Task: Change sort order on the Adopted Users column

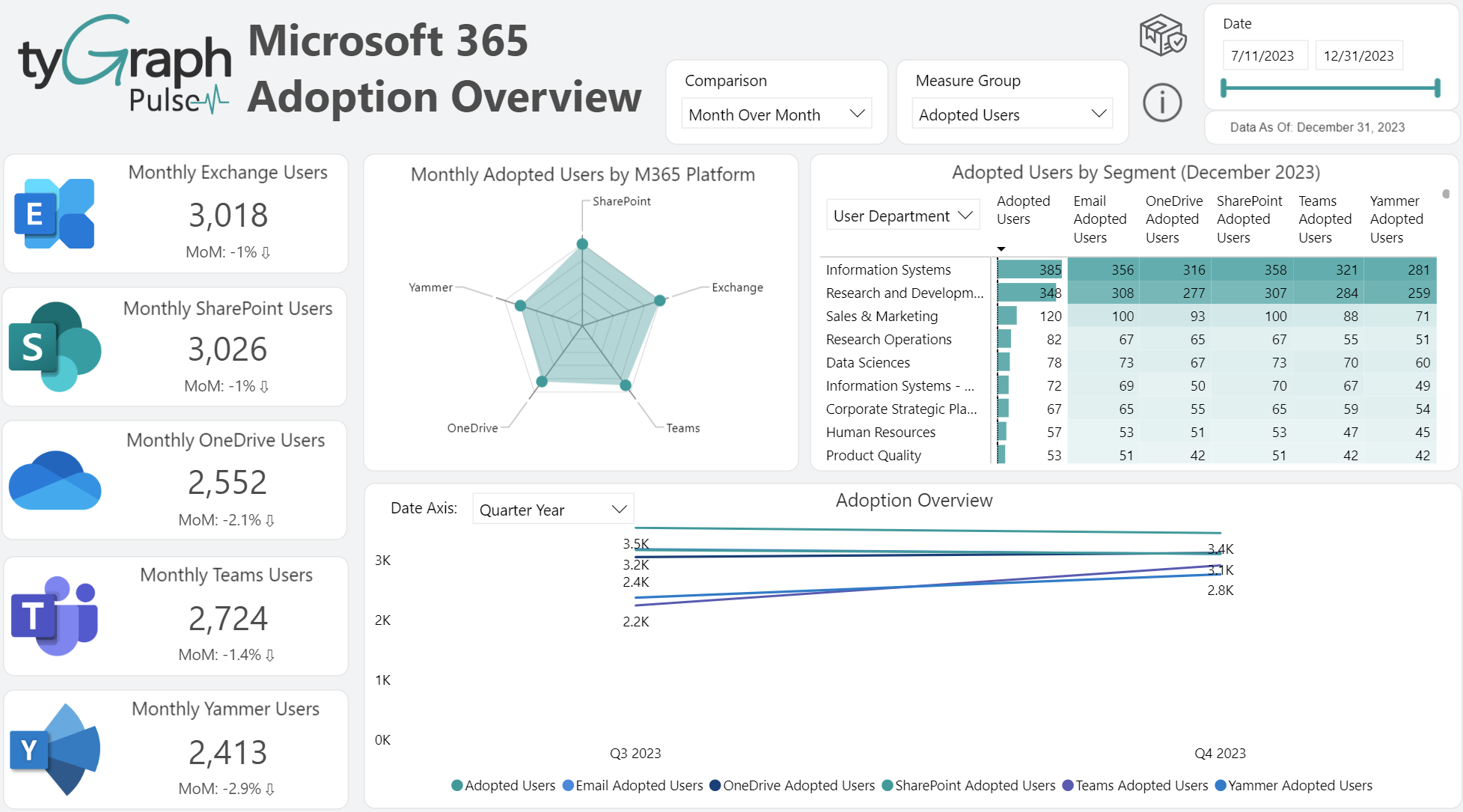Action: [x=1001, y=247]
